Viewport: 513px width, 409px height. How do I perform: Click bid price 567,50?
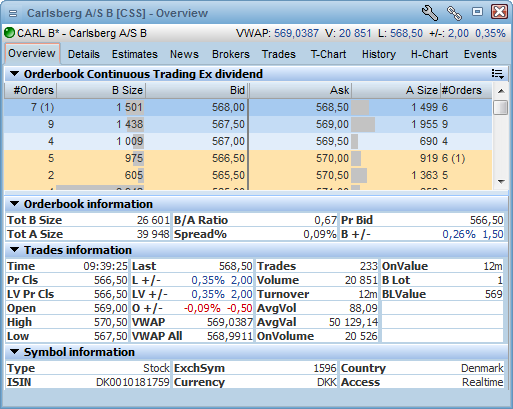[x=228, y=124]
